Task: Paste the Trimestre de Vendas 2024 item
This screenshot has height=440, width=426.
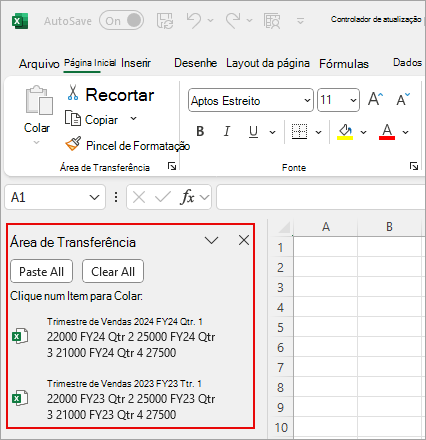Action: (x=131, y=337)
